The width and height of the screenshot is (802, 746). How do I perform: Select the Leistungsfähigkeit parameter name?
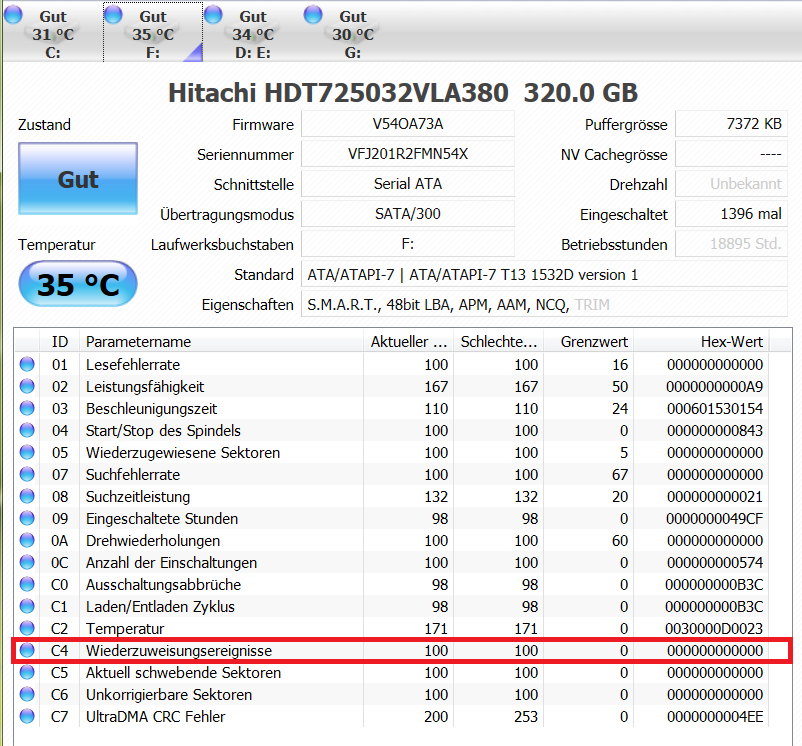pos(145,387)
